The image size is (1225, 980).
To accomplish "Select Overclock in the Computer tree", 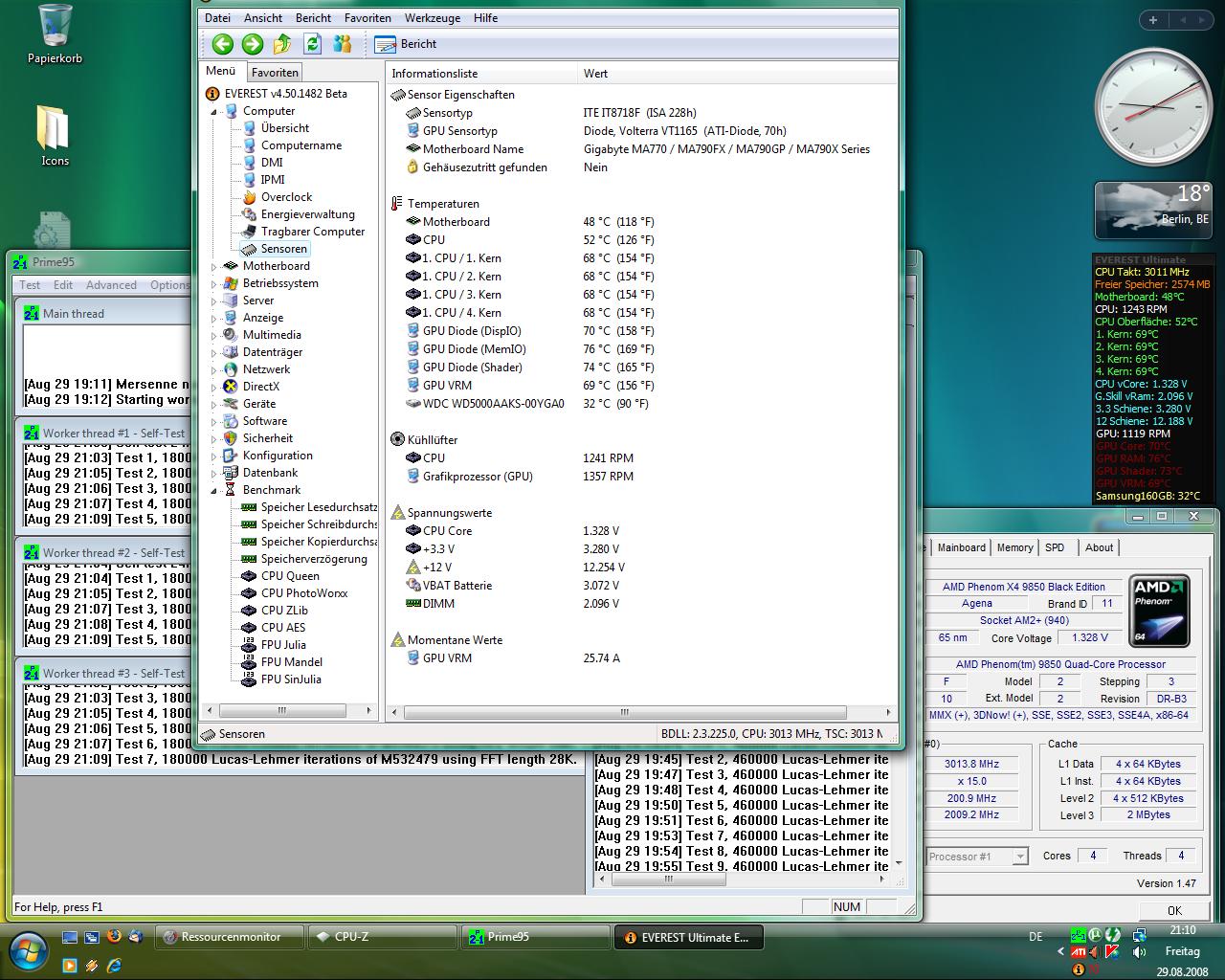I will pos(286,197).
